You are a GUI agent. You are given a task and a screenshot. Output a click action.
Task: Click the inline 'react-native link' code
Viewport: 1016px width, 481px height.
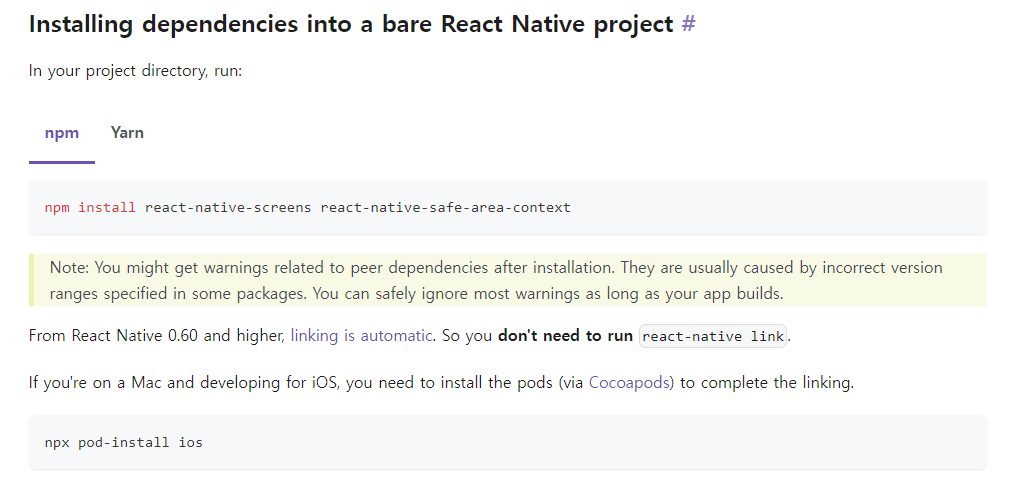click(x=713, y=336)
